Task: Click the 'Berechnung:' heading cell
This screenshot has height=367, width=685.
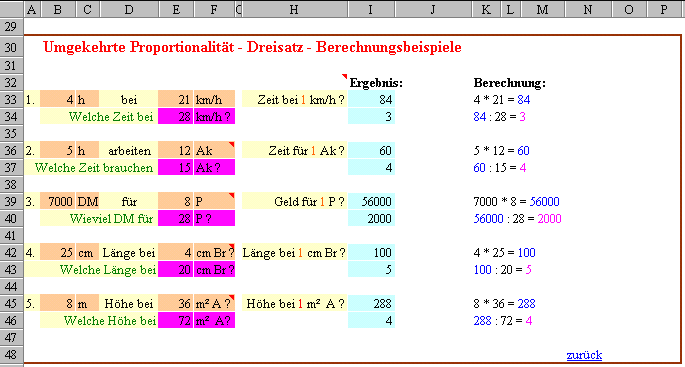Action: (510, 83)
